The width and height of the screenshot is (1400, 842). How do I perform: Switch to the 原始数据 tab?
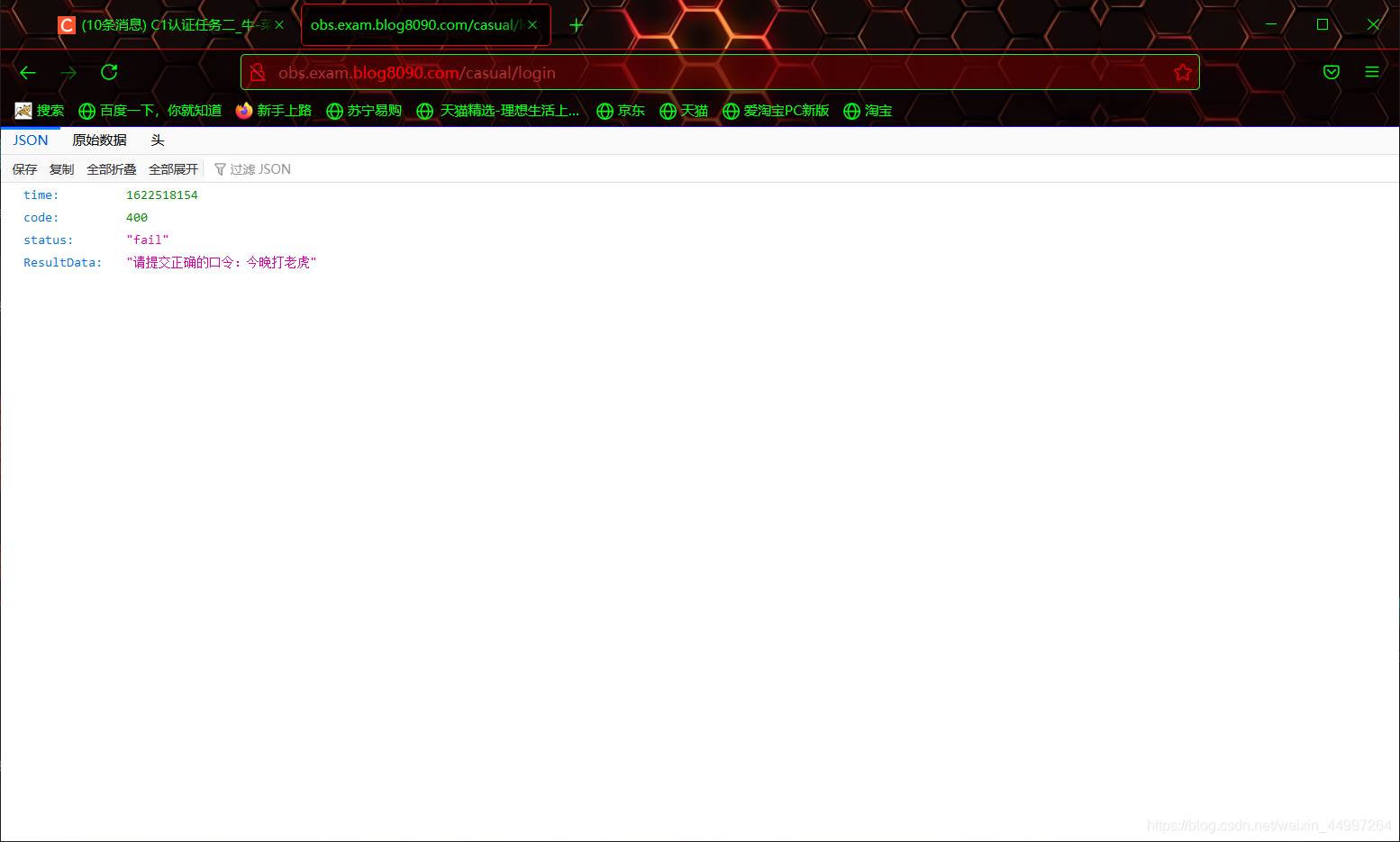click(x=99, y=140)
